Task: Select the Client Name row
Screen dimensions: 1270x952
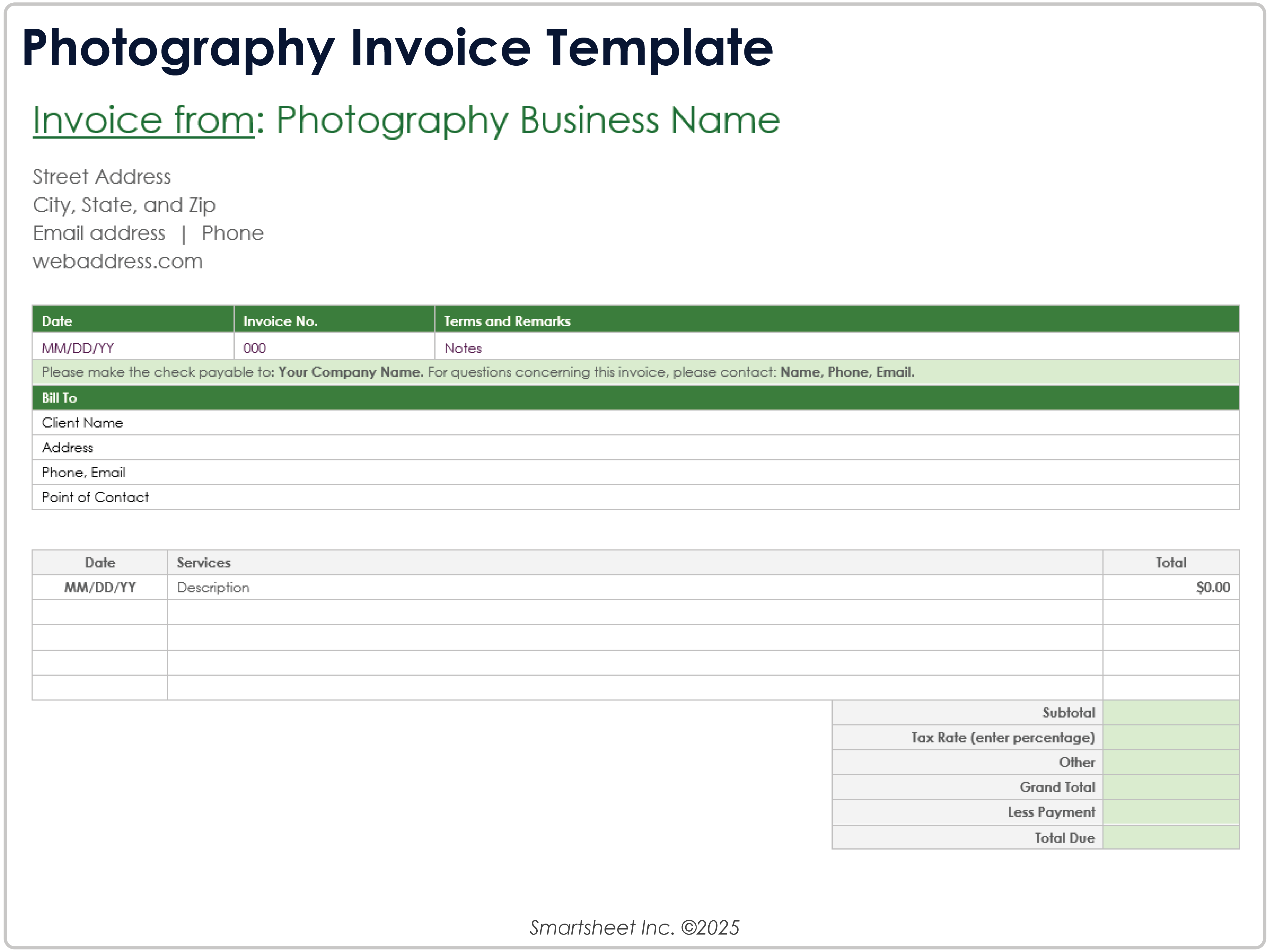Action: 230,423
